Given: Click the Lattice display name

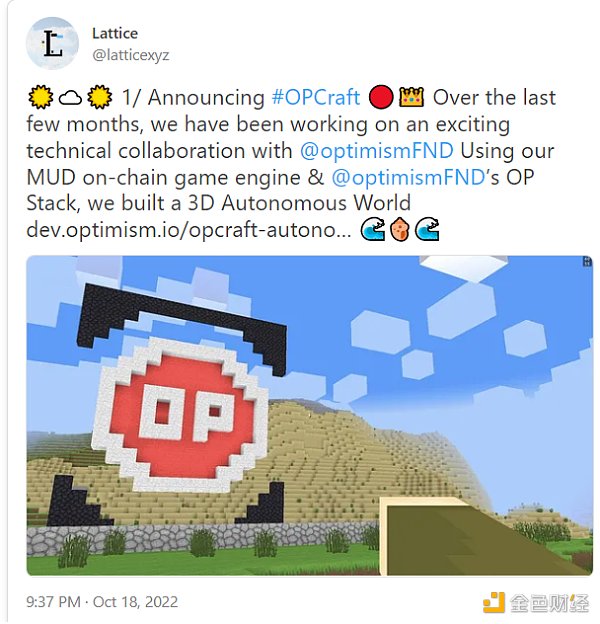Looking at the screenshot, I should pyautogui.click(x=115, y=33).
